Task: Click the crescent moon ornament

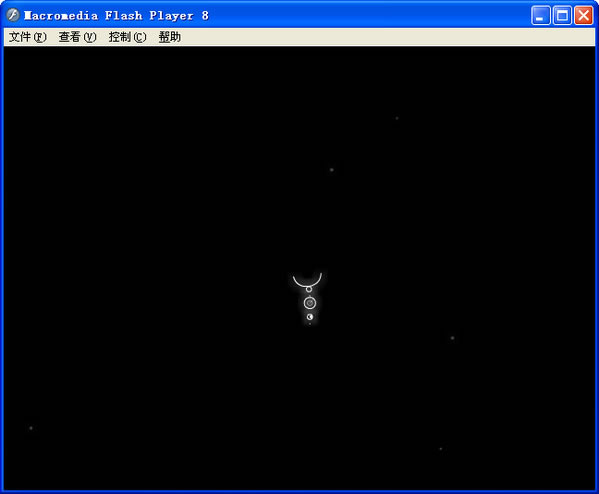Action: click(x=310, y=317)
